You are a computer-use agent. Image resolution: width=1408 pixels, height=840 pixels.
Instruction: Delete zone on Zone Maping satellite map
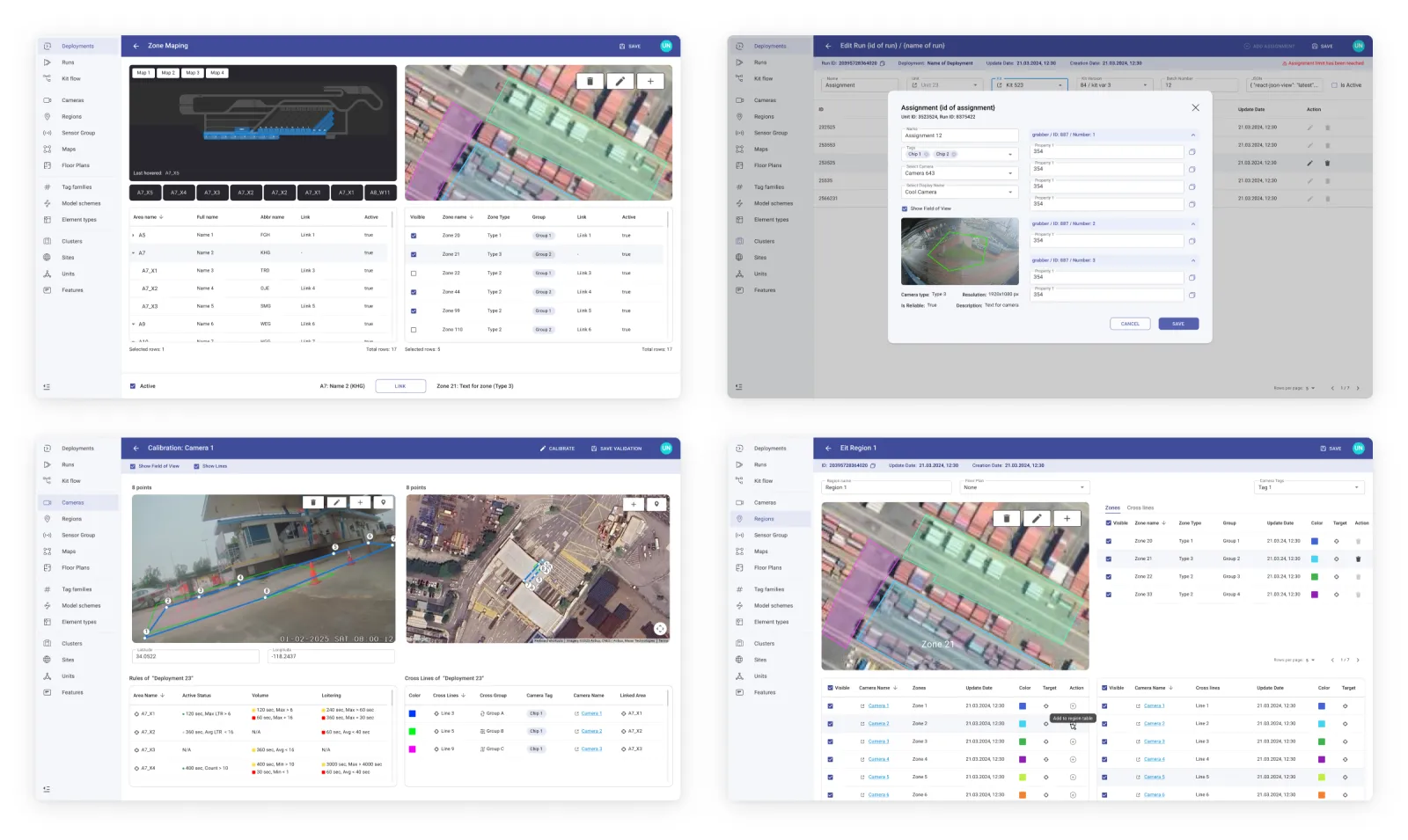point(590,81)
